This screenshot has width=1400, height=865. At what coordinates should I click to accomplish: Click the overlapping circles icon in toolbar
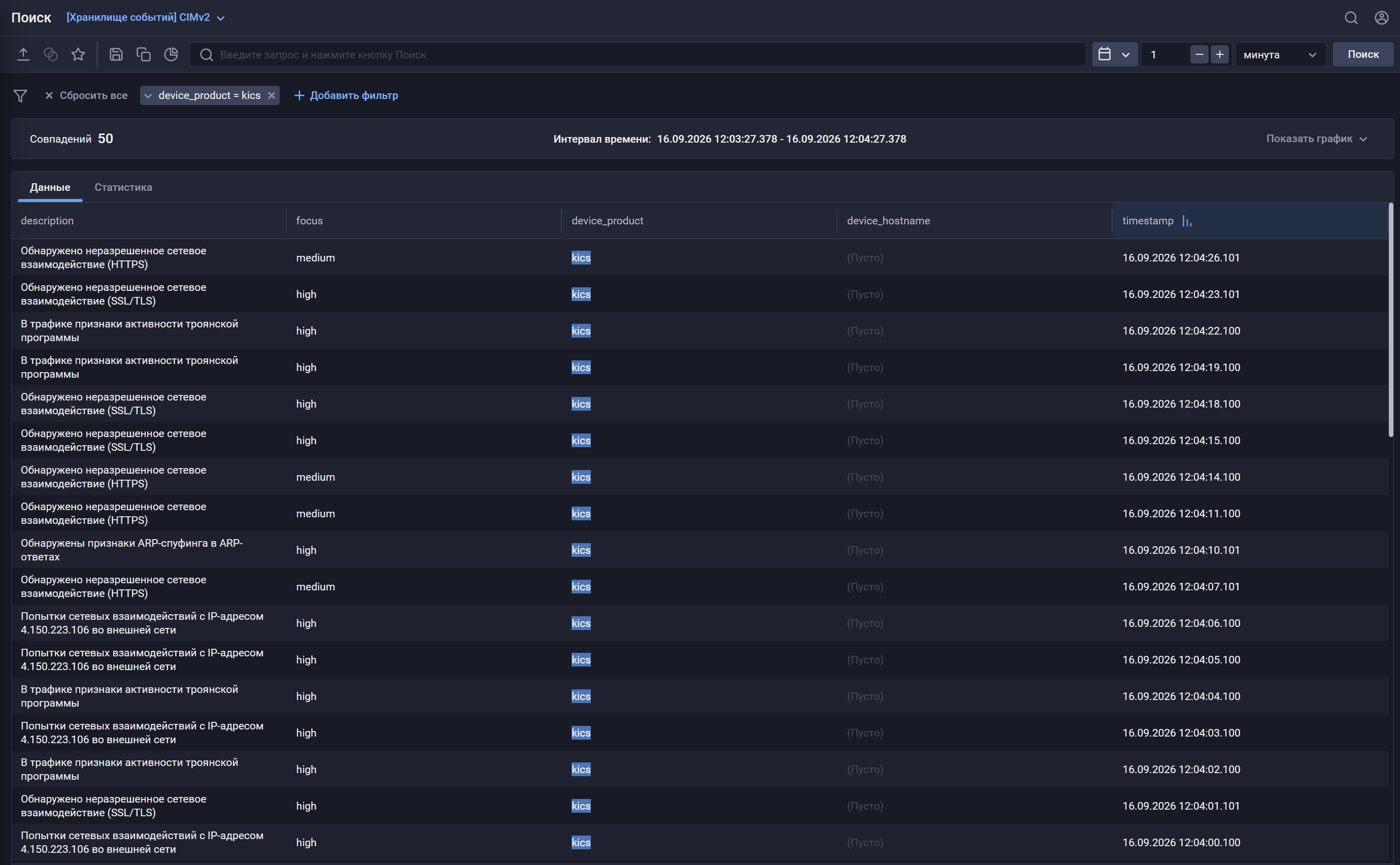coord(50,54)
